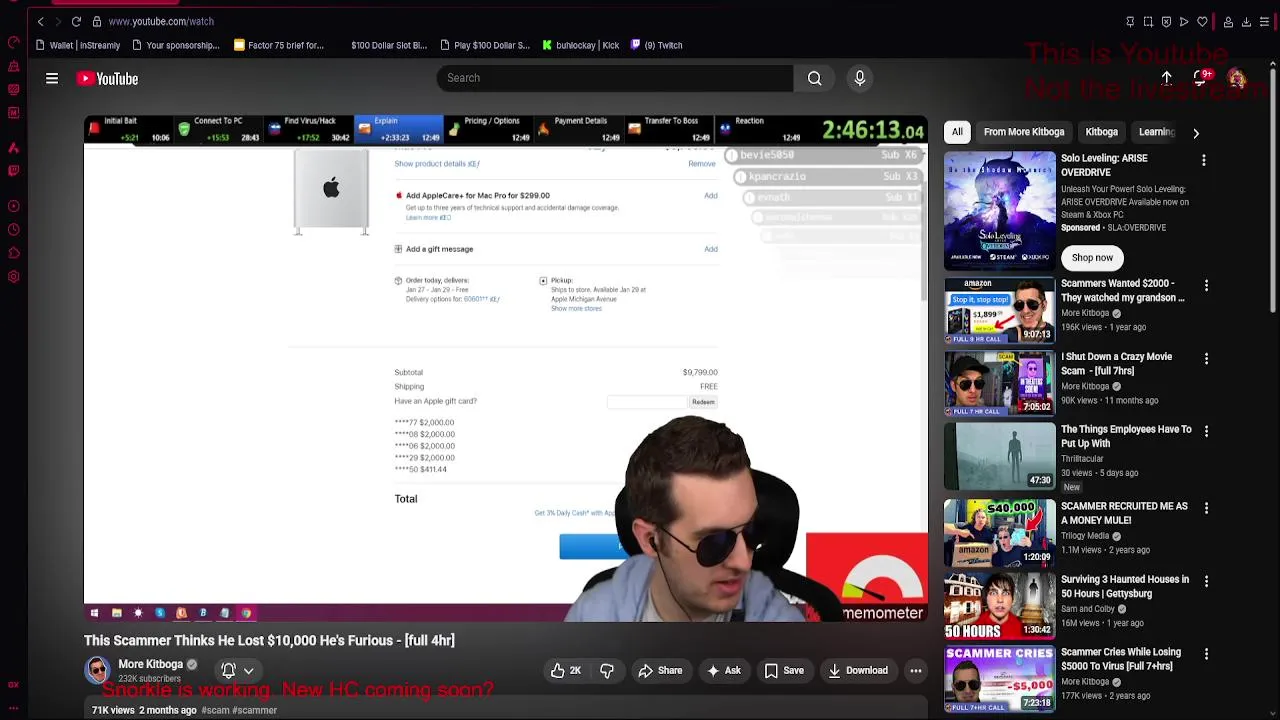The height and width of the screenshot is (720, 1280).
Task: Open the YouTube create/upload arrow icon
Action: point(1166,78)
